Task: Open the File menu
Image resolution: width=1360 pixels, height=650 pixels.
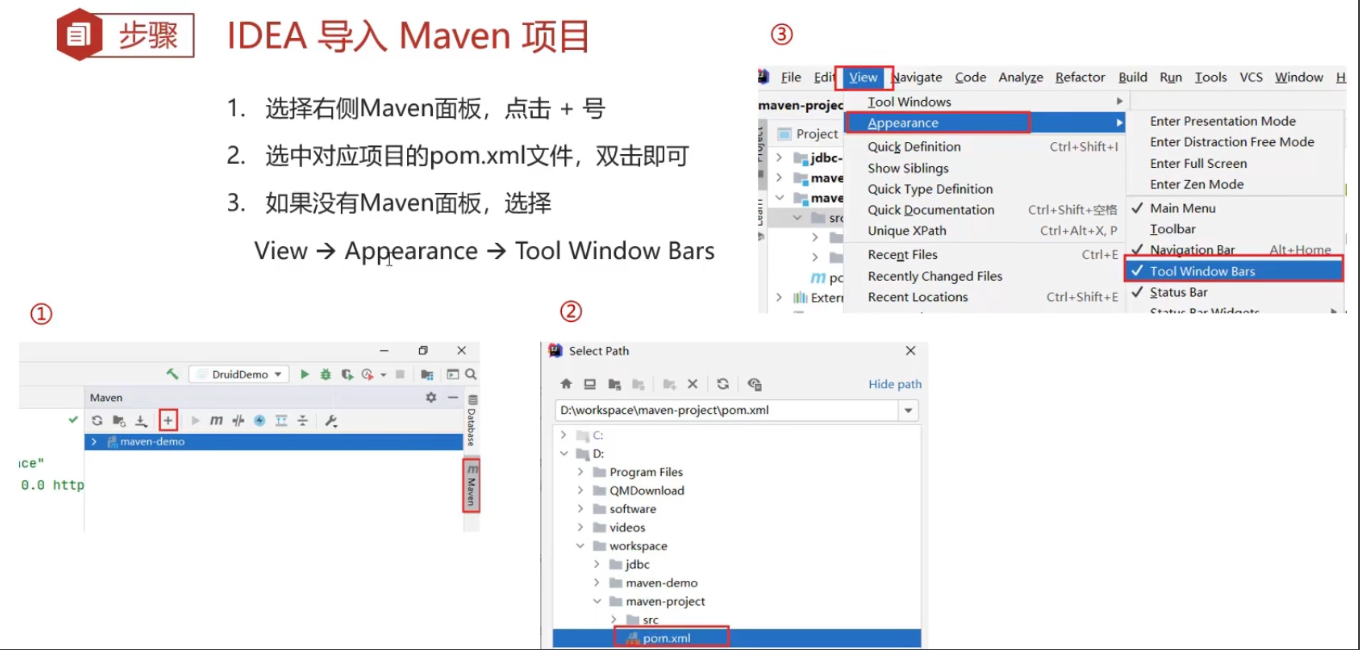Action: [791, 77]
